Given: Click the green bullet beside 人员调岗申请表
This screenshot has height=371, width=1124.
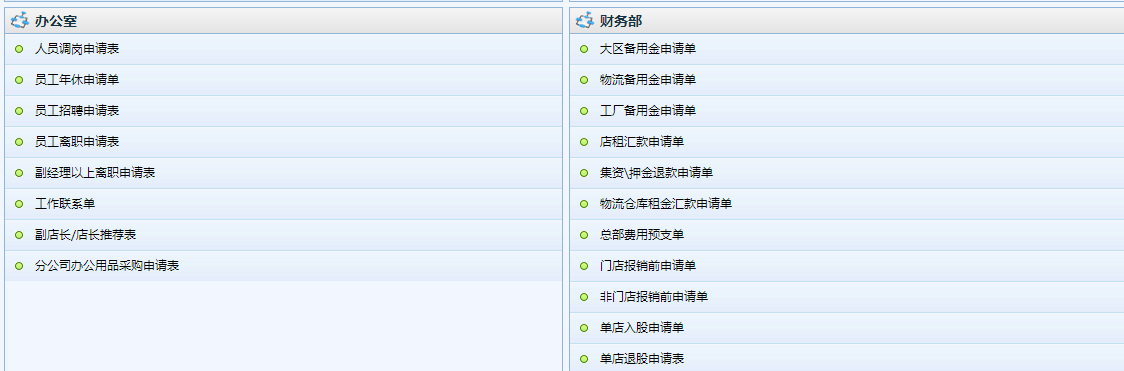Looking at the screenshot, I should [19, 49].
